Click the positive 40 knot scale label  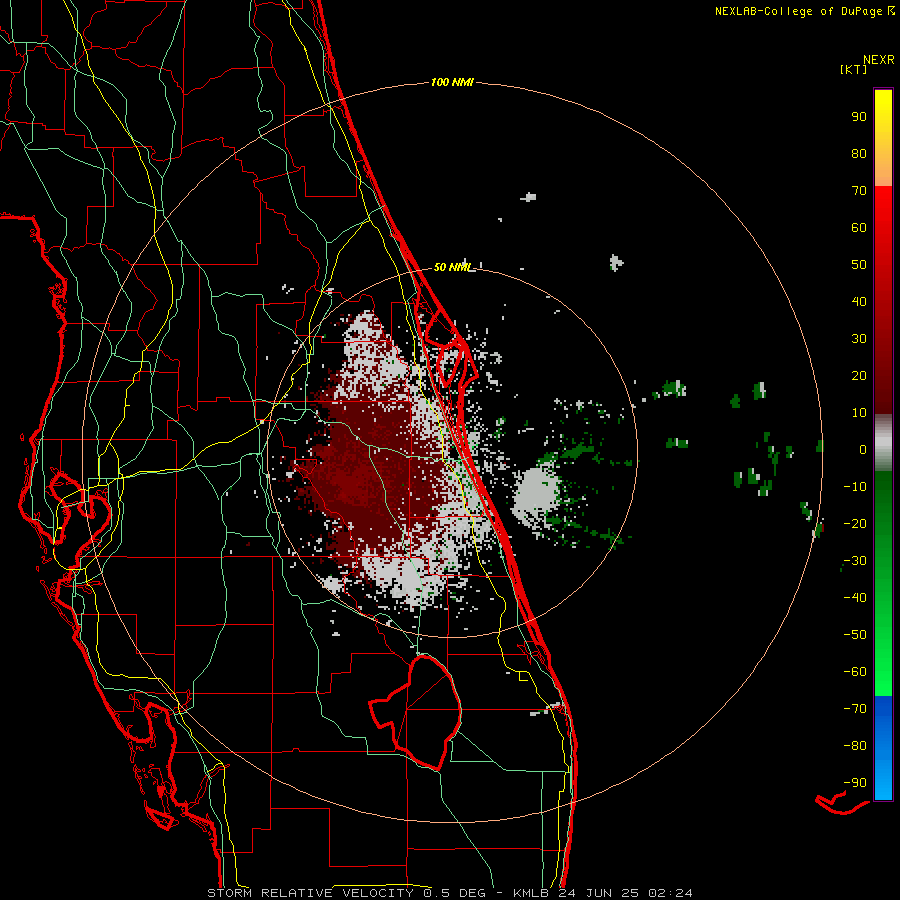[859, 301]
